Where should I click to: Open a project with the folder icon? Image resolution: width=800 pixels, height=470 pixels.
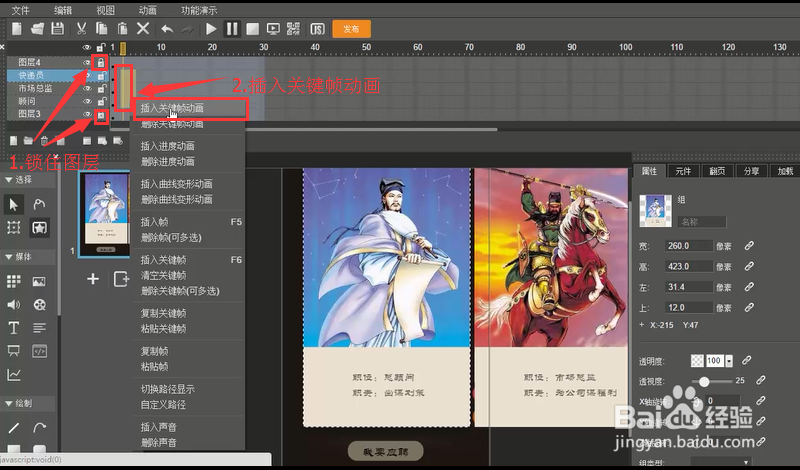37,29
